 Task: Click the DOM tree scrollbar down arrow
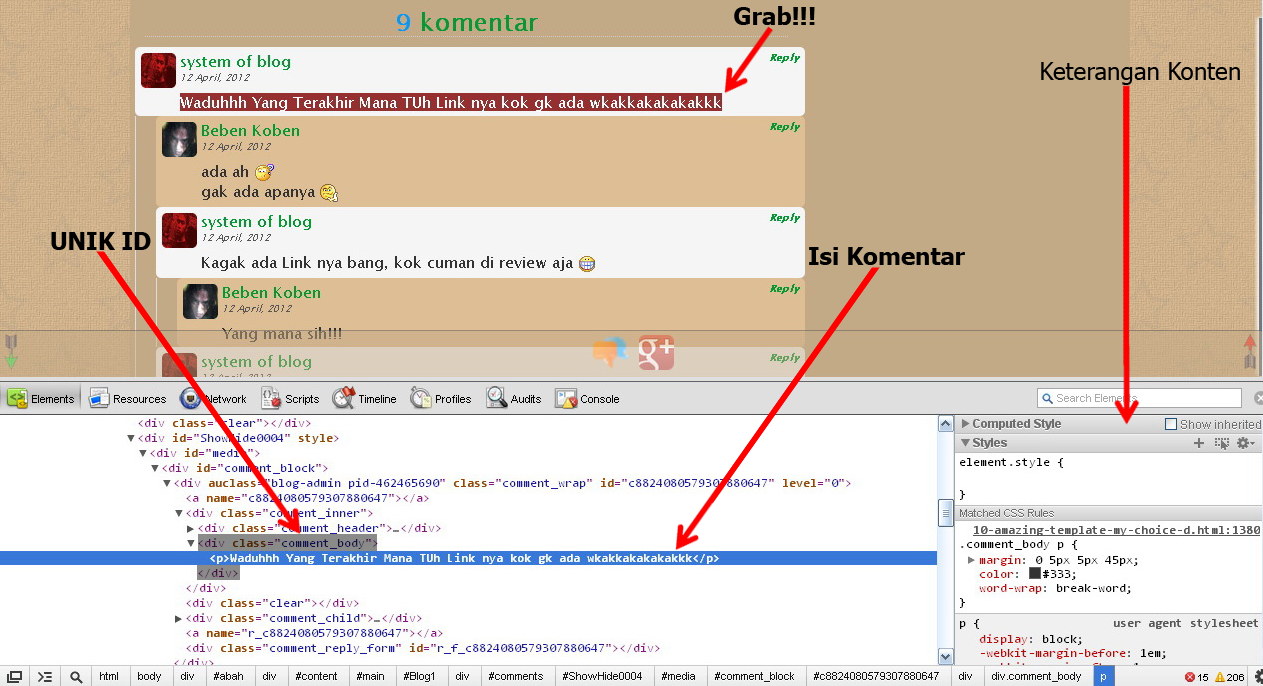click(946, 657)
